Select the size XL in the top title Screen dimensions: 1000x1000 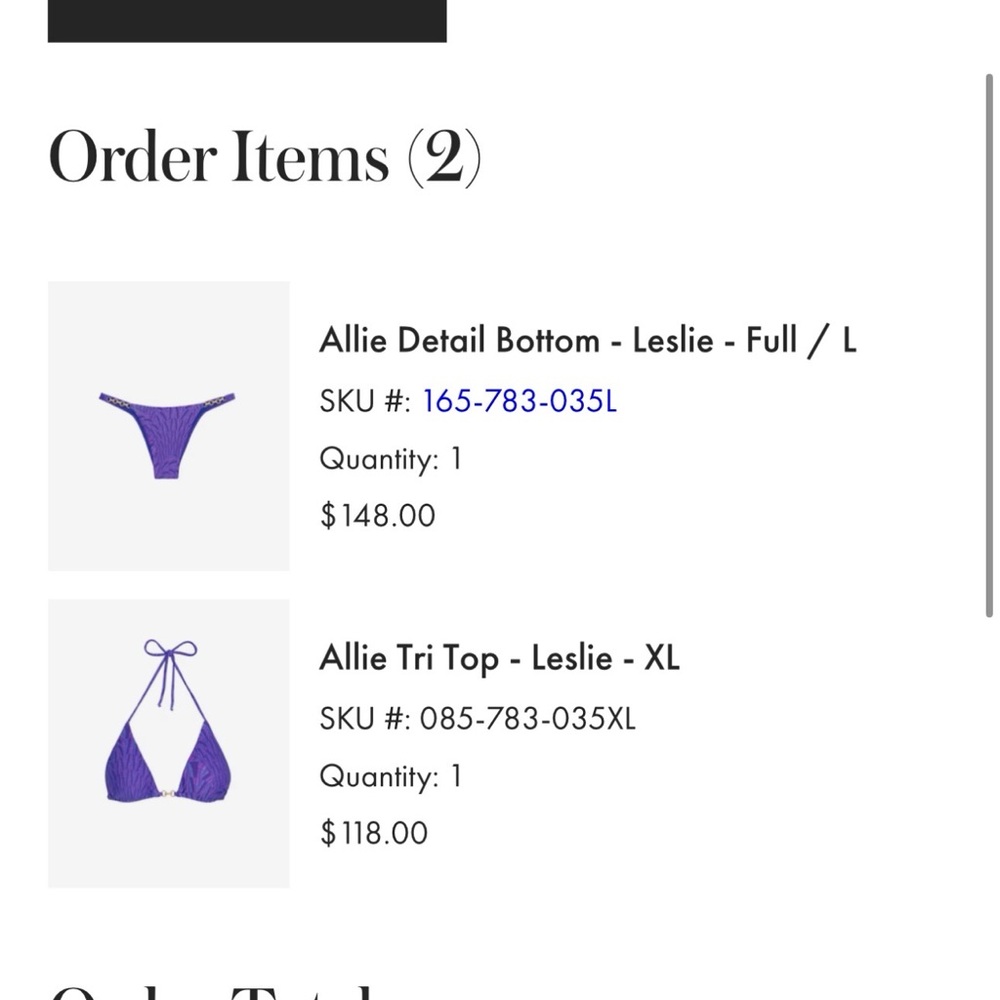coord(660,657)
